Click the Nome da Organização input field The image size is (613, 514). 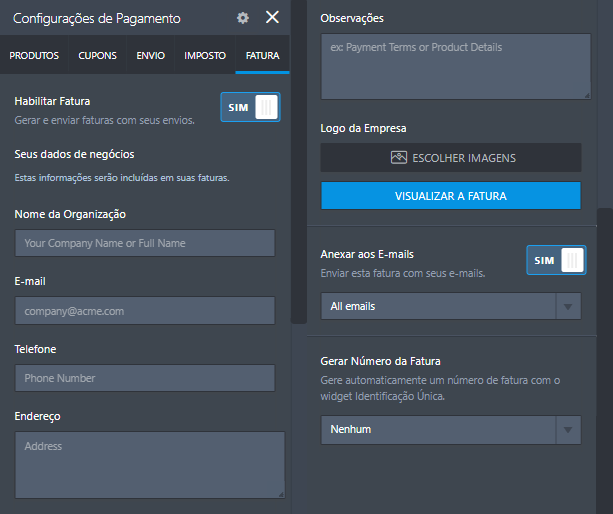pyautogui.click(x=145, y=243)
